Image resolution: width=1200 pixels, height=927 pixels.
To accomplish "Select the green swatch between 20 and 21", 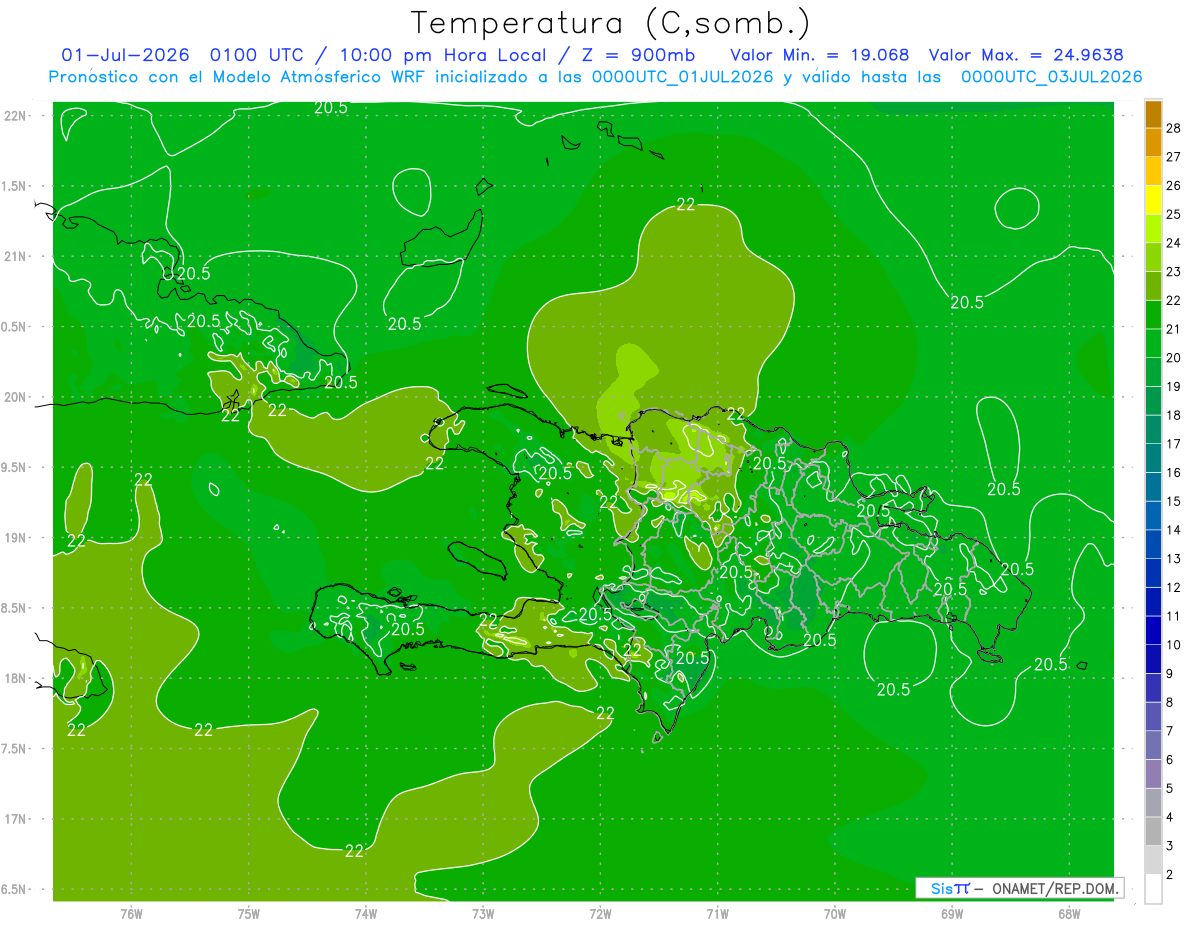I will tap(1153, 343).
